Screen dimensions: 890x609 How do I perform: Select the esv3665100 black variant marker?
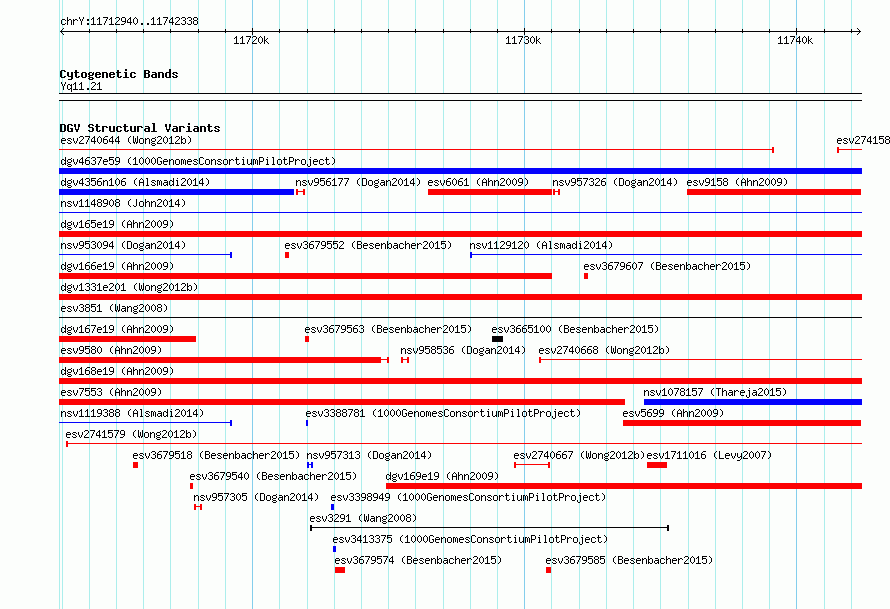coord(497,339)
